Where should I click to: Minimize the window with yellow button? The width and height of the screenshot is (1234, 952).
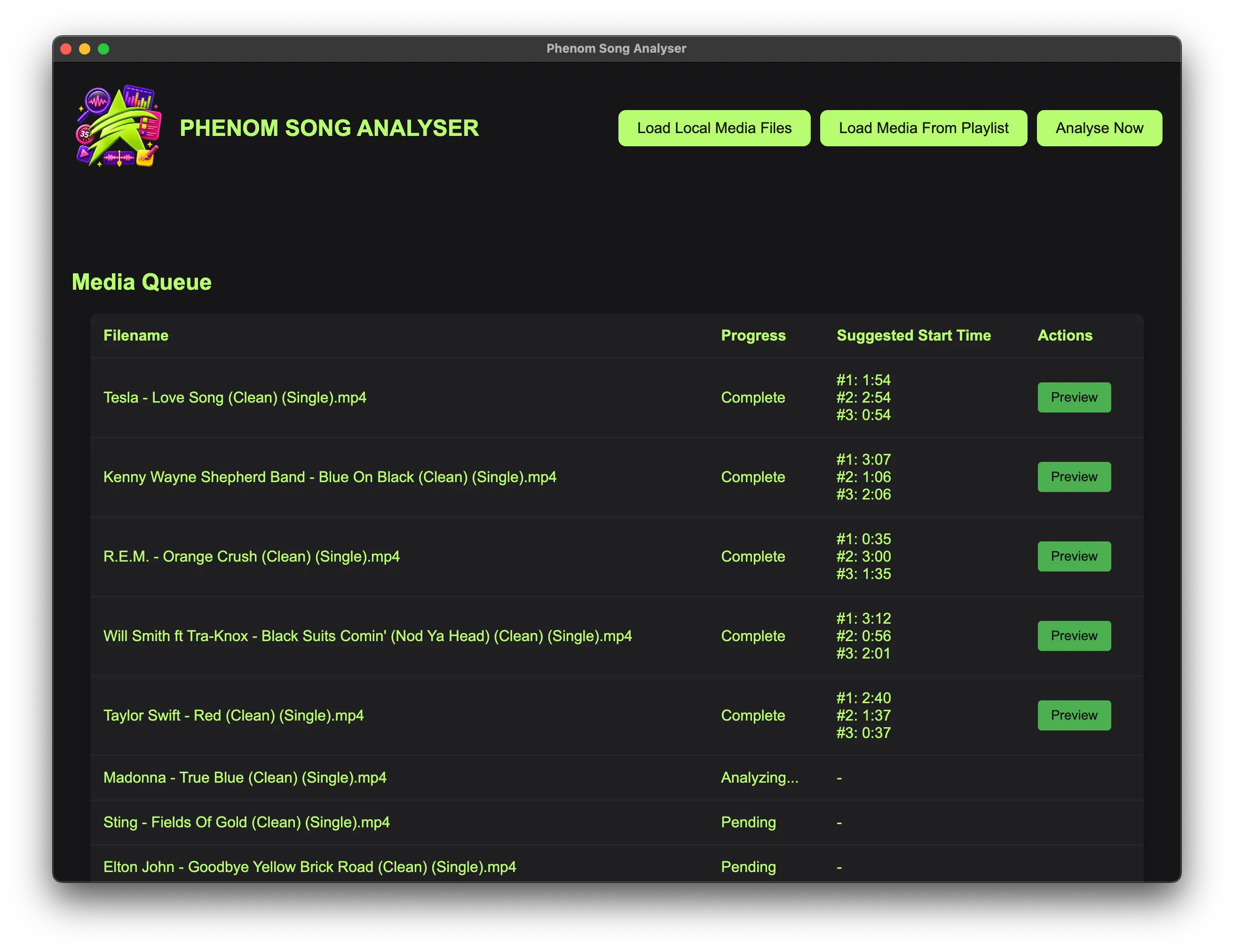(85, 49)
